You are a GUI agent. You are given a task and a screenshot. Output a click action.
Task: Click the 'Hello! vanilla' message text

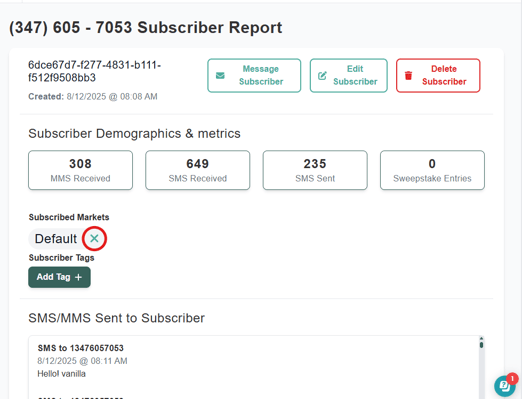click(x=61, y=374)
